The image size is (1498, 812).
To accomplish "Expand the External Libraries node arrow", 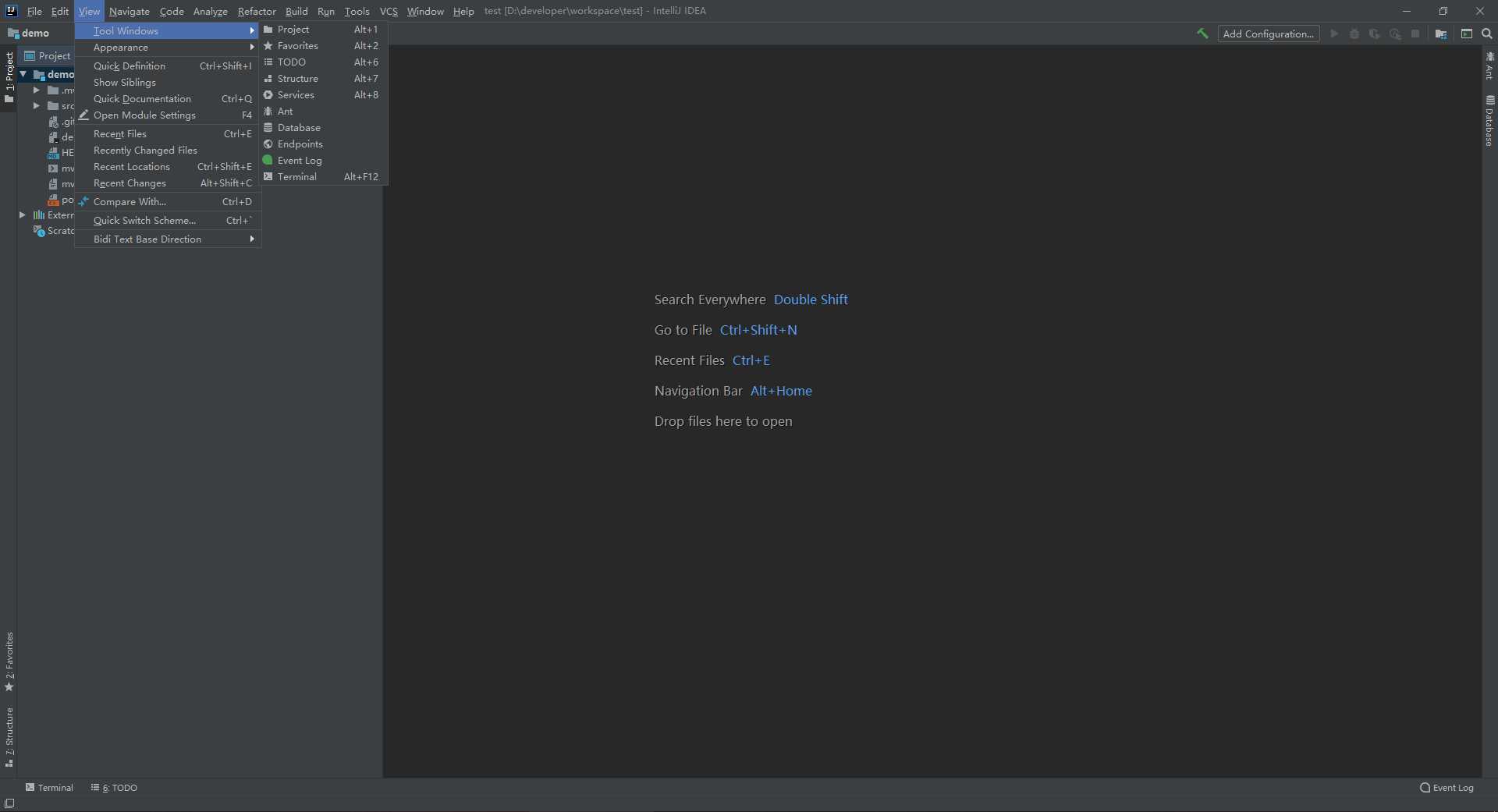I will [23, 215].
